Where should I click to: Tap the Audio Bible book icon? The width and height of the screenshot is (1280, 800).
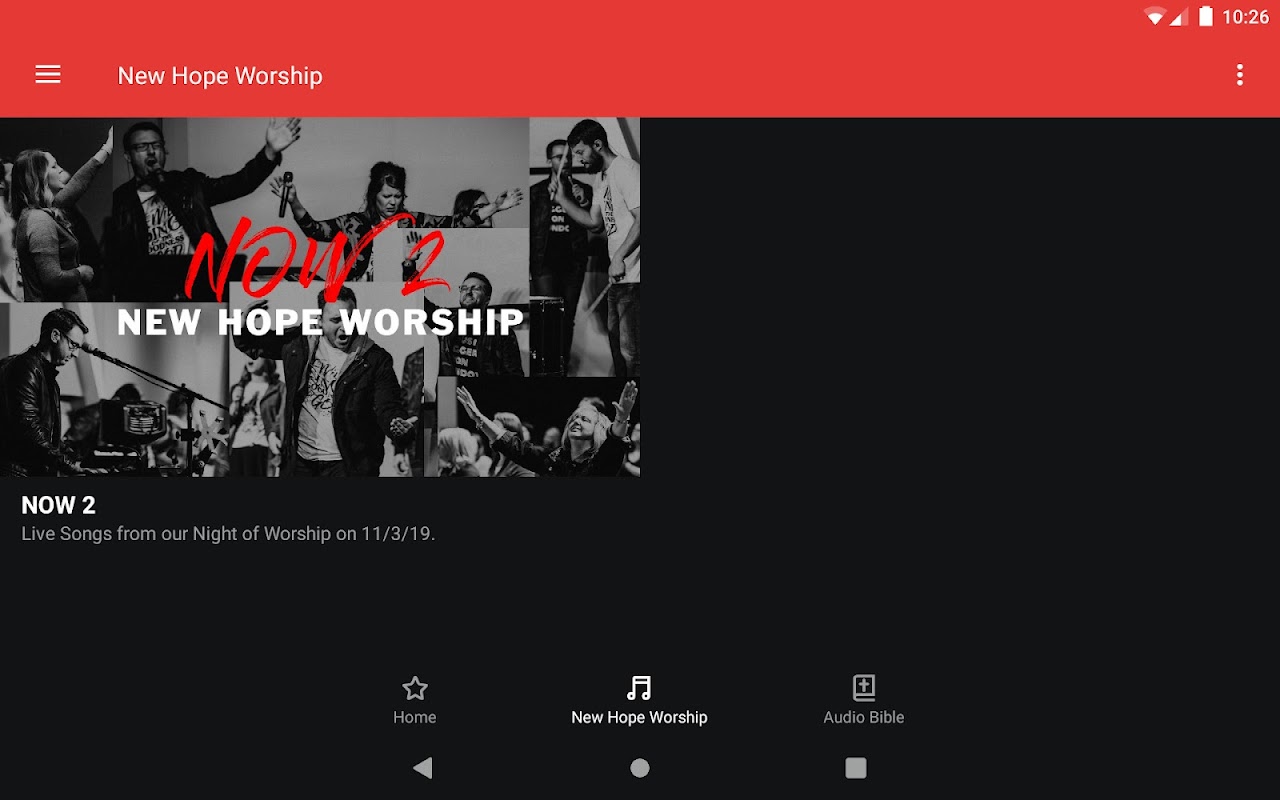[x=864, y=688]
